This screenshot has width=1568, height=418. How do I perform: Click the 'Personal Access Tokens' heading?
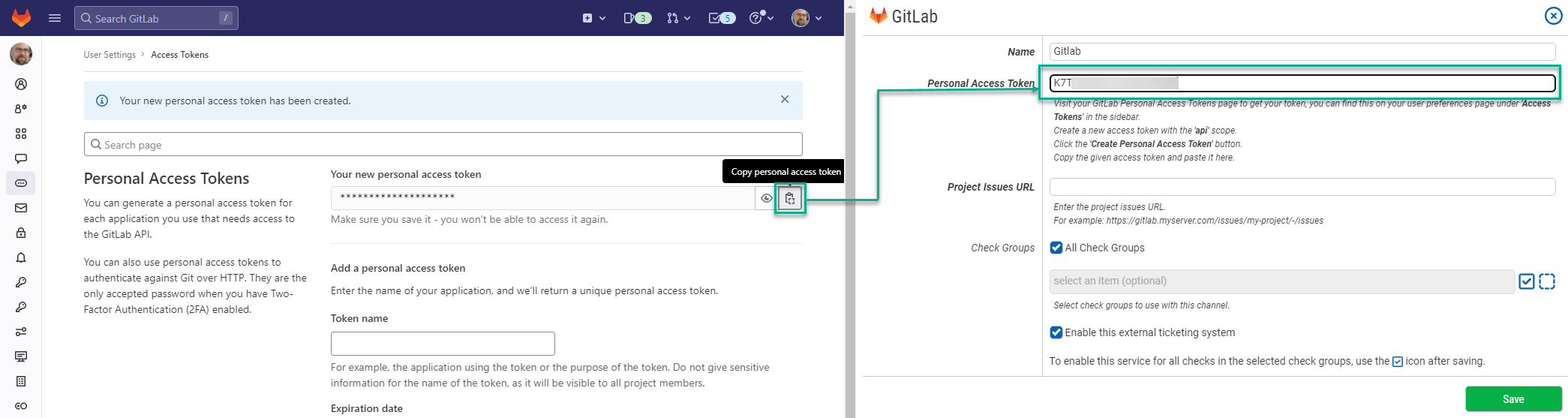click(167, 179)
